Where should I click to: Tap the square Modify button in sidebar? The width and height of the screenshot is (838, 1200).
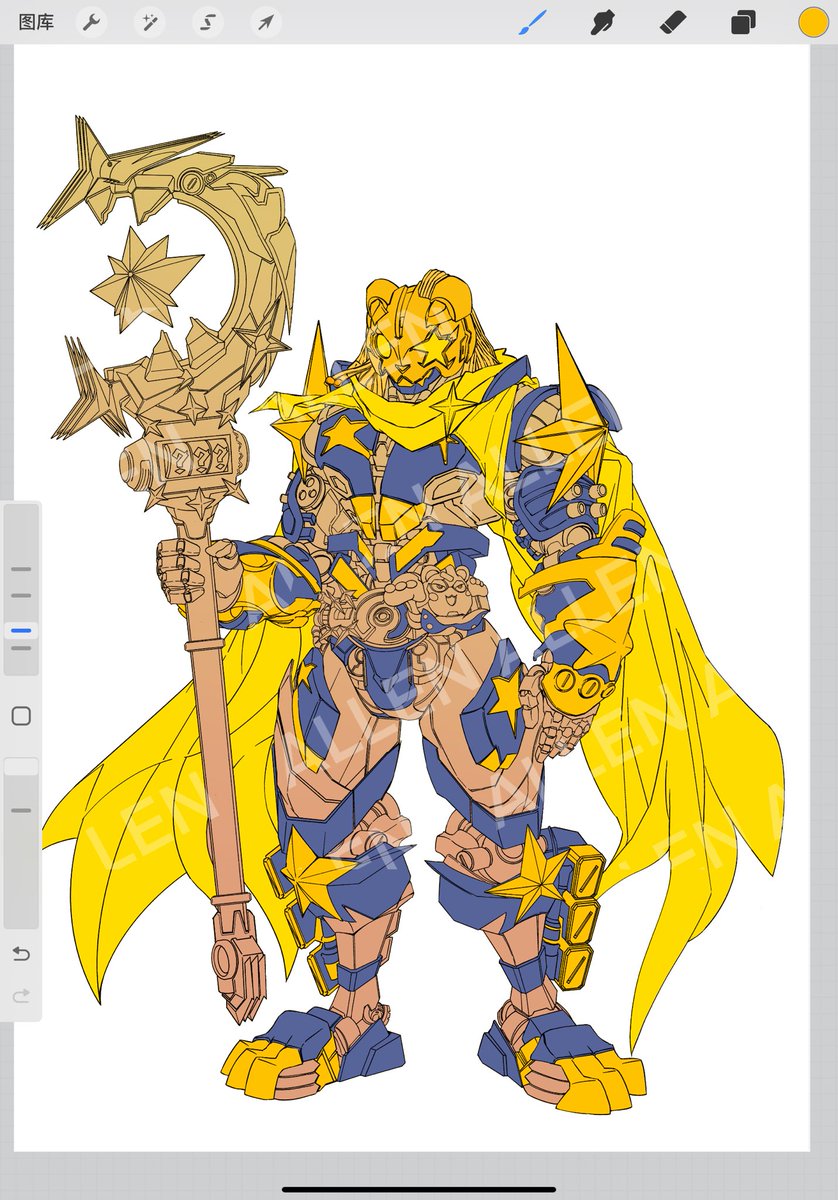tap(21, 716)
